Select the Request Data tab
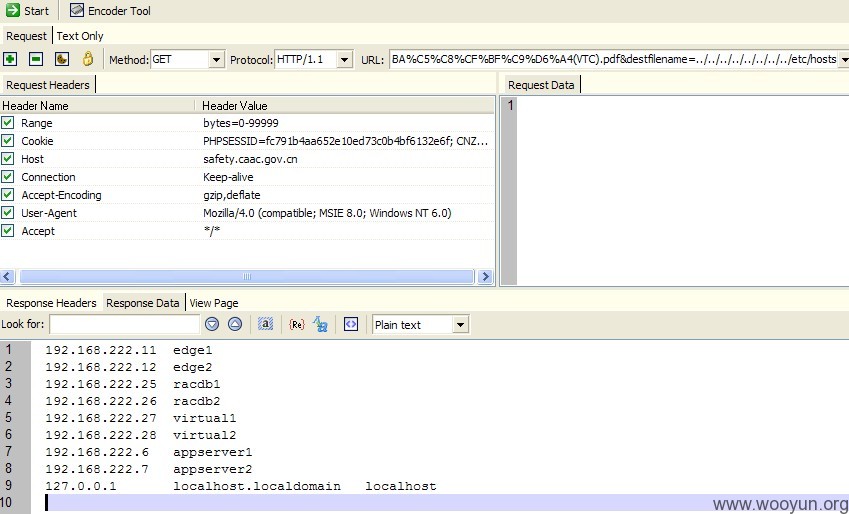 541,85
